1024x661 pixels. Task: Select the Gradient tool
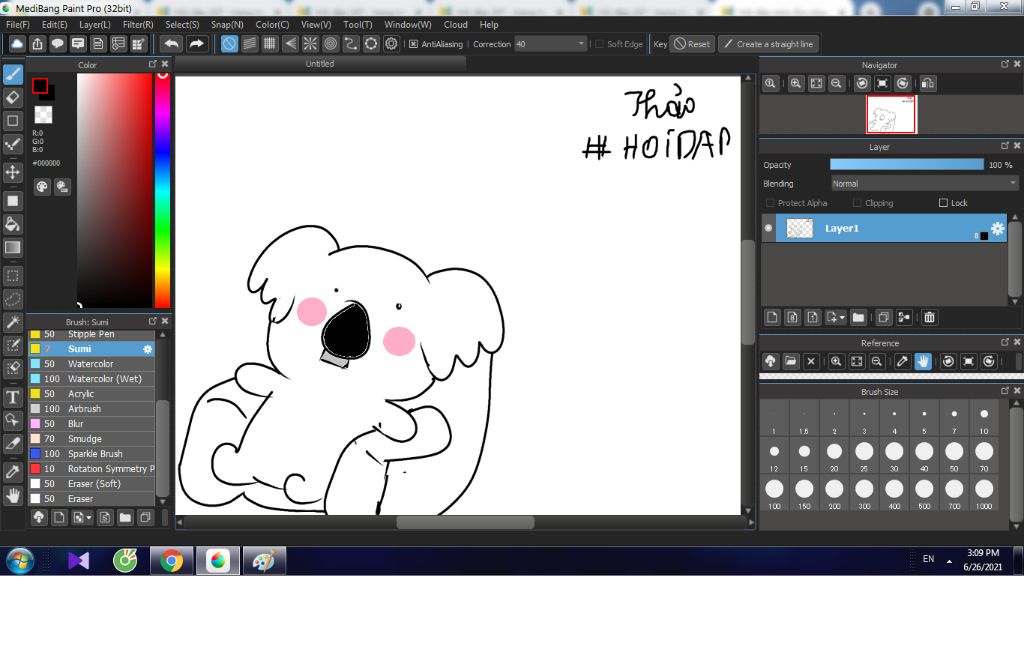[12, 248]
